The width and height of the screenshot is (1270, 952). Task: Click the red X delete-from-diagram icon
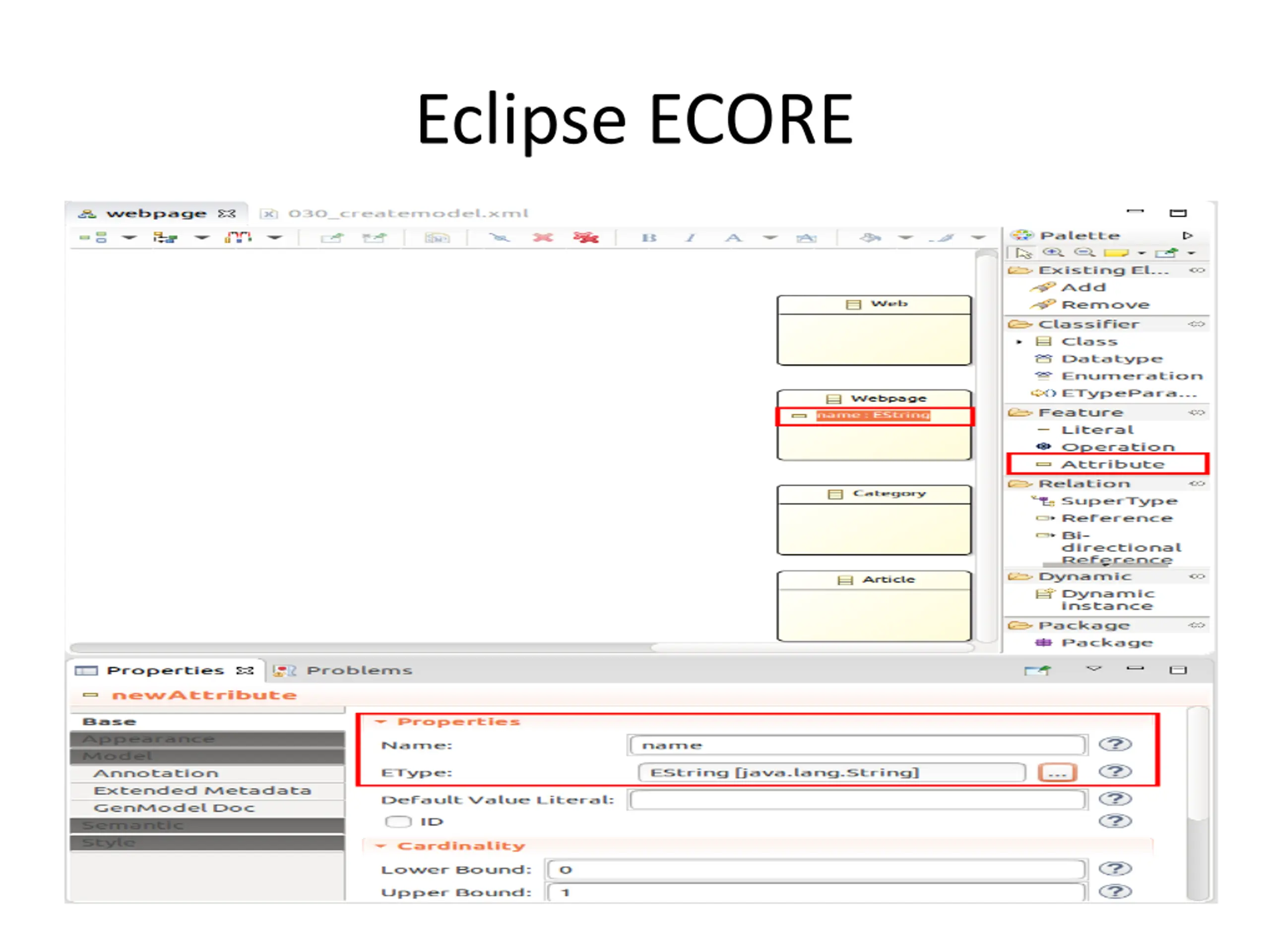[x=543, y=238]
